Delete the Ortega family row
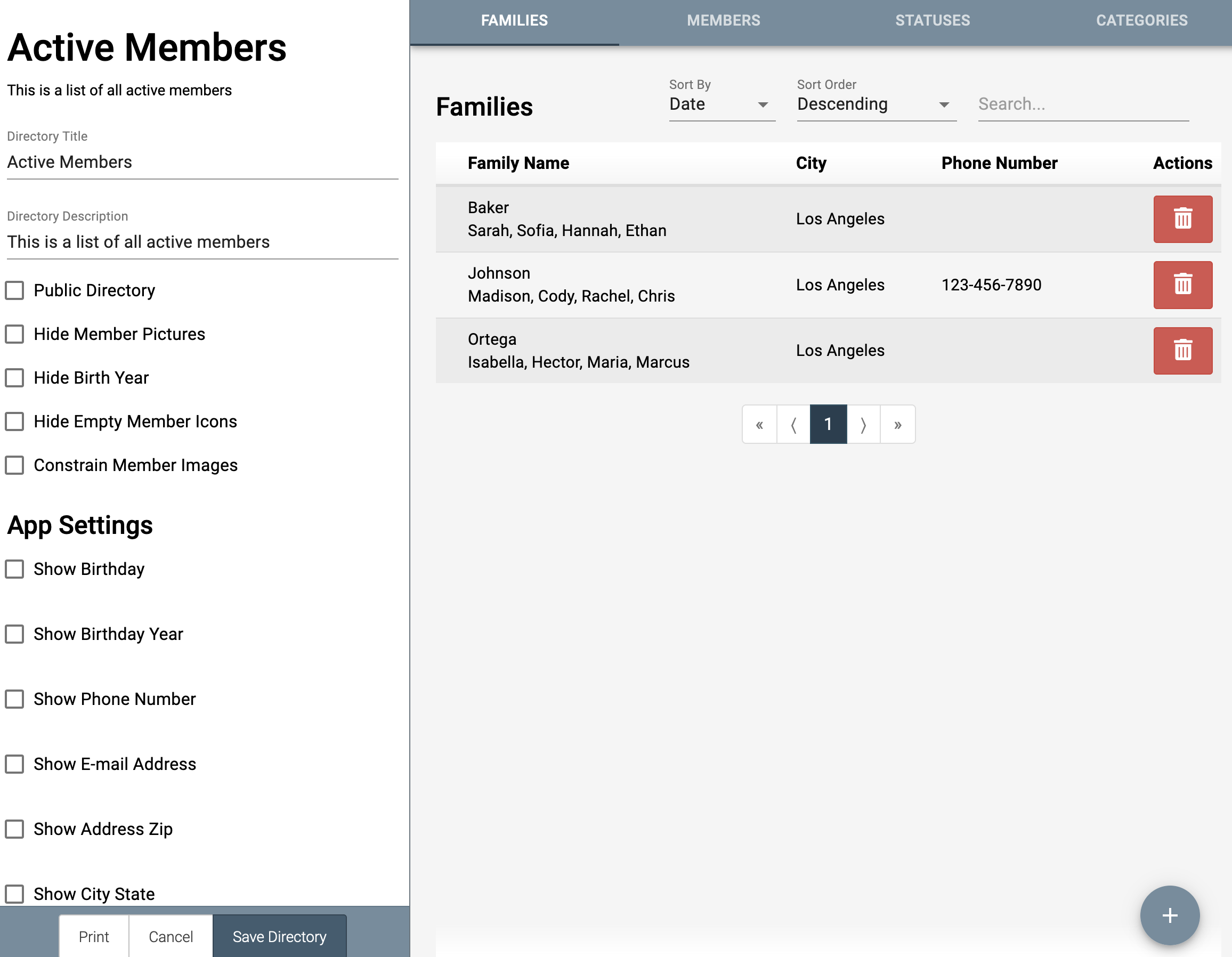 pyautogui.click(x=1182, y=350)
